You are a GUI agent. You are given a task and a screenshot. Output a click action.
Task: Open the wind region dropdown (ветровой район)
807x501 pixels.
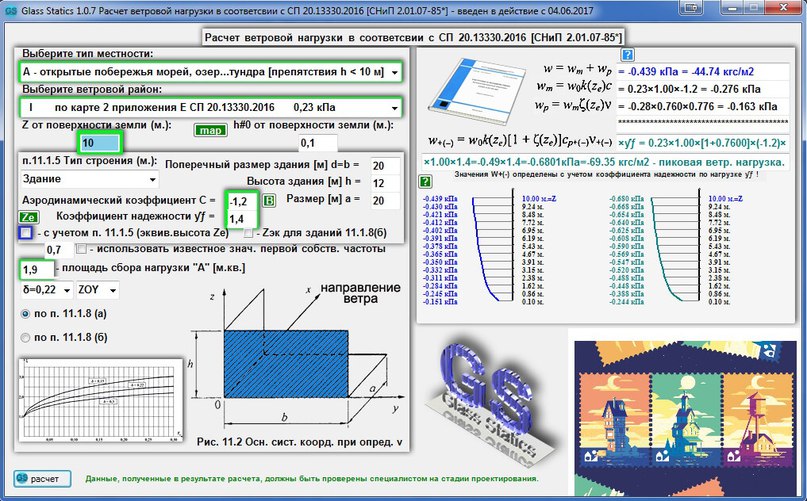click(x=210, y=108)
